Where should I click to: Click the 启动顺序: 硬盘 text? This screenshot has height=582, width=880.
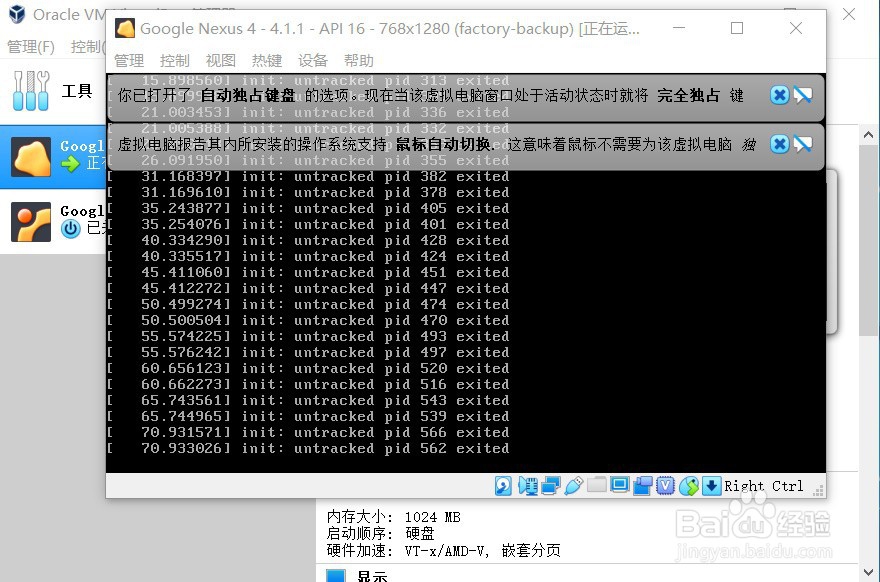(x=381, y=533)
